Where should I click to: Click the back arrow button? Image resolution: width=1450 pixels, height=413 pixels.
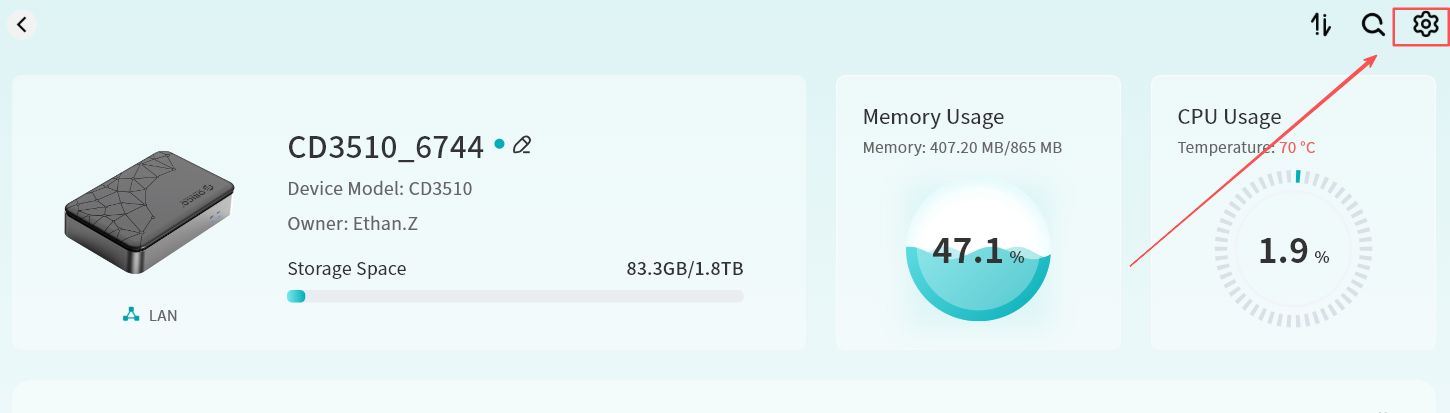[x=22, y=25]
